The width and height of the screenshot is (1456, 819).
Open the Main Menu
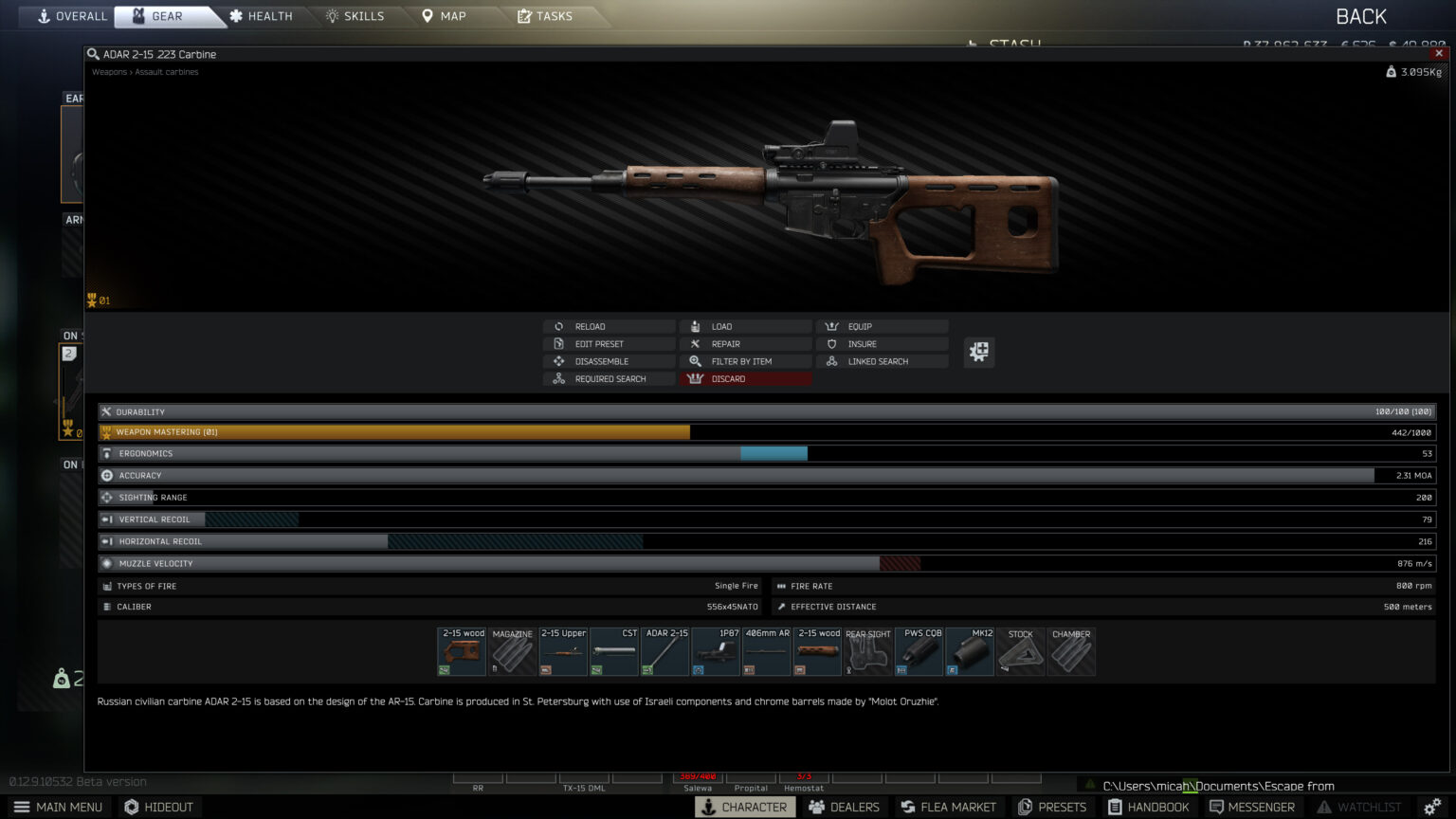58,807
